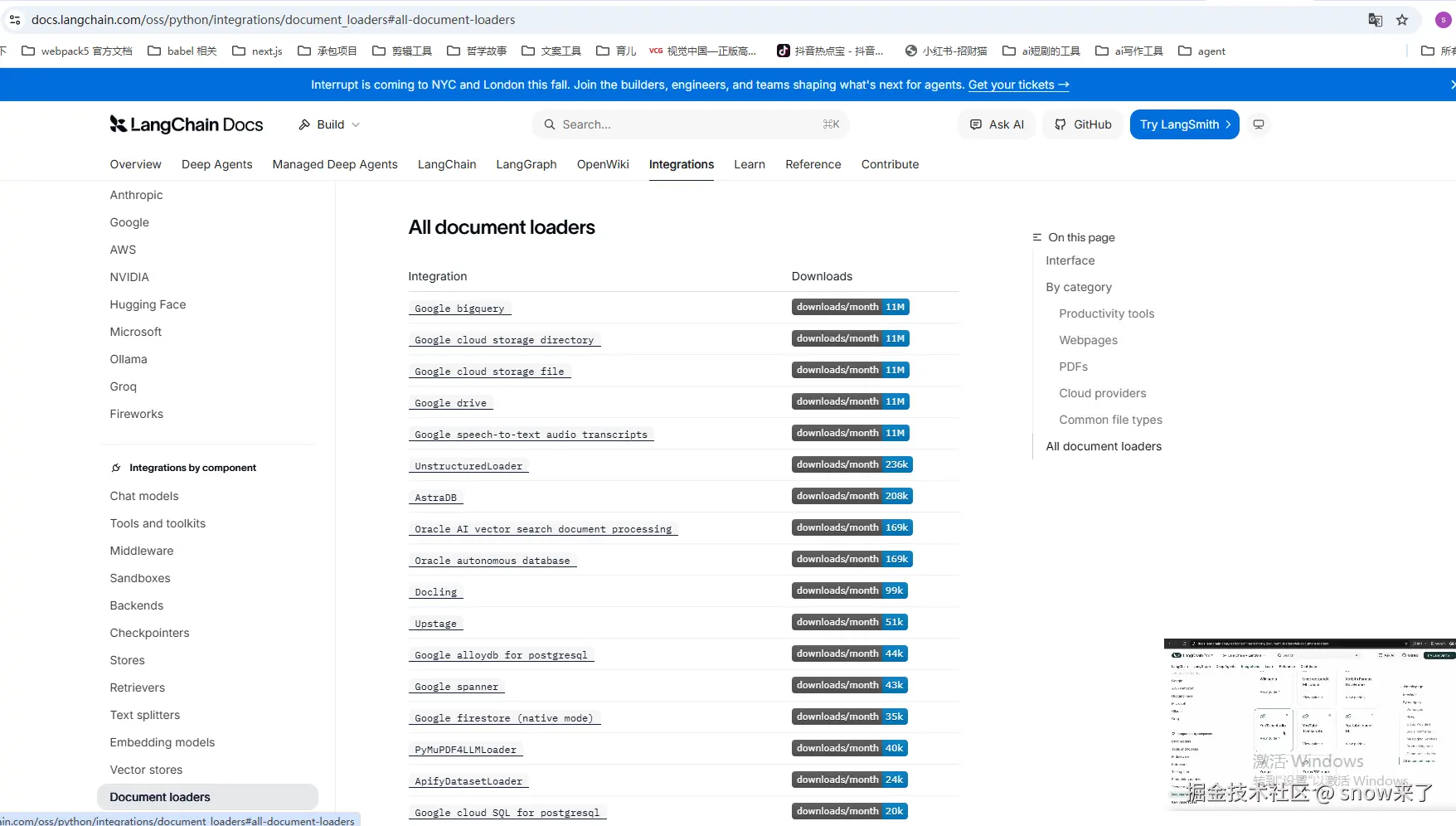
Task: Open the PyMuPDF4LLMLoader integration
Action: click(466, 750)
